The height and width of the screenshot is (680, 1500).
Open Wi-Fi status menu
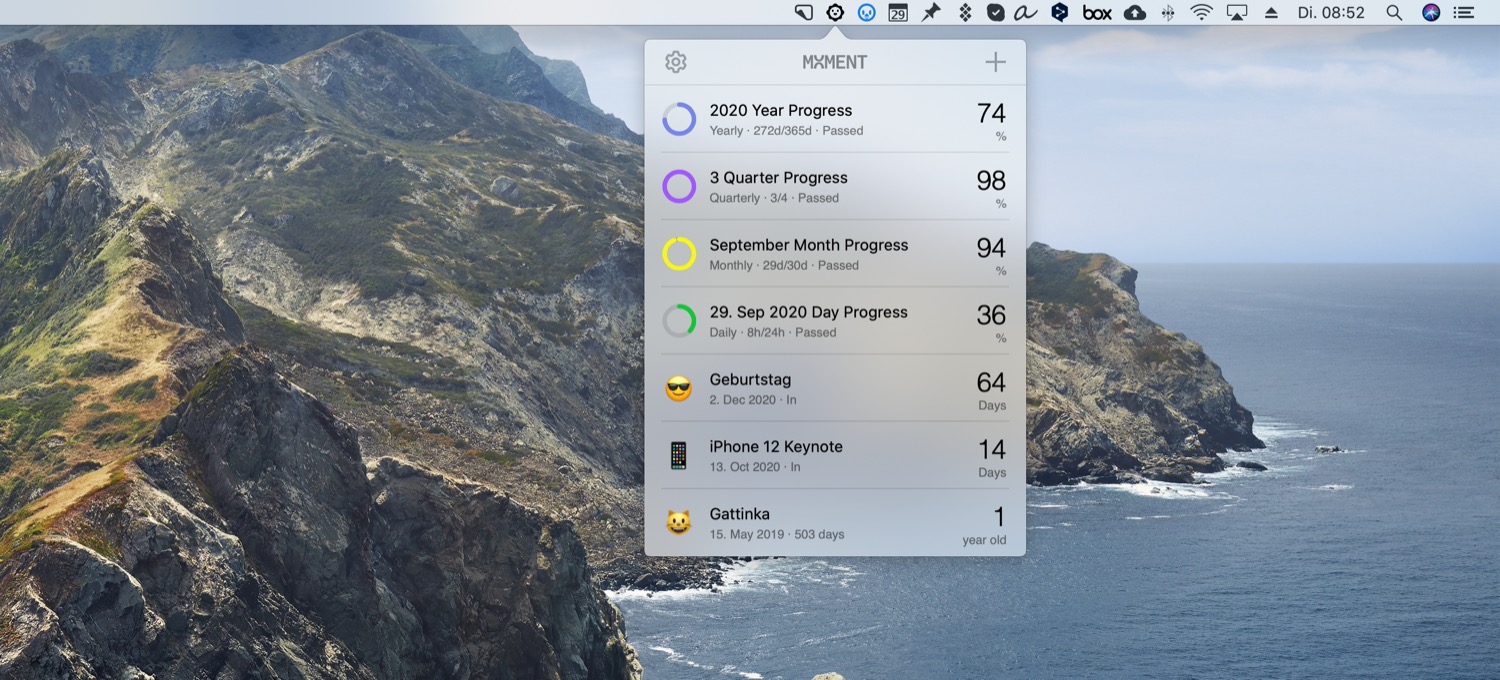click(x=1201, y=13)
